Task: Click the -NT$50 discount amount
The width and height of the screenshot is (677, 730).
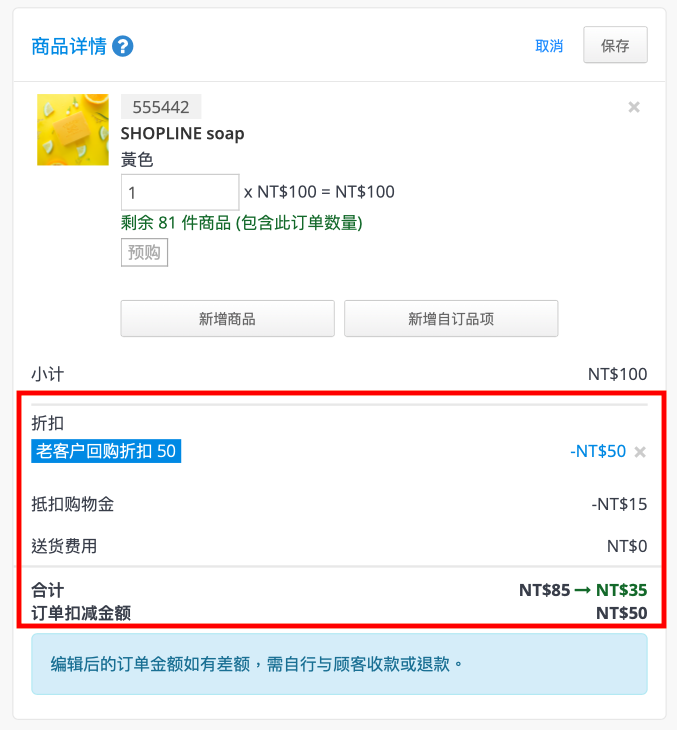Action: 598,451
